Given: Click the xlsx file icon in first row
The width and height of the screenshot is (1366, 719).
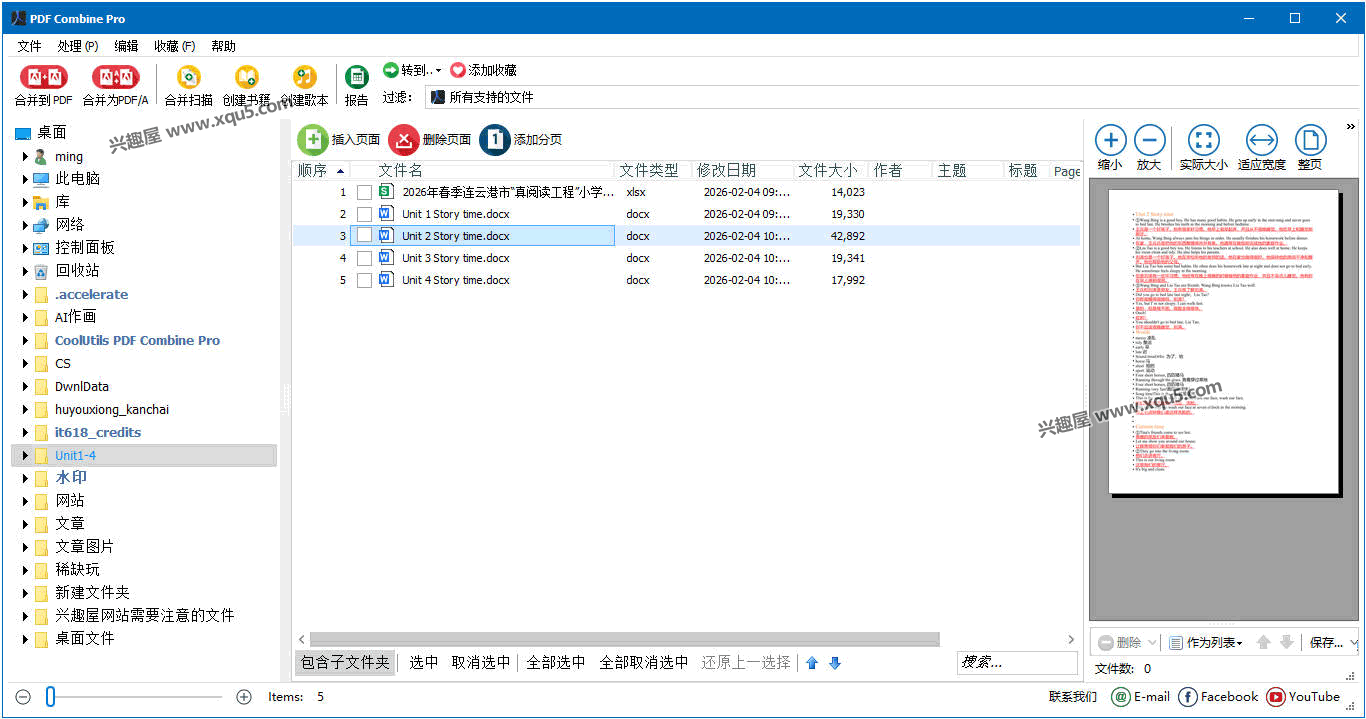Looking at the screenshot, I should (387, 192).
